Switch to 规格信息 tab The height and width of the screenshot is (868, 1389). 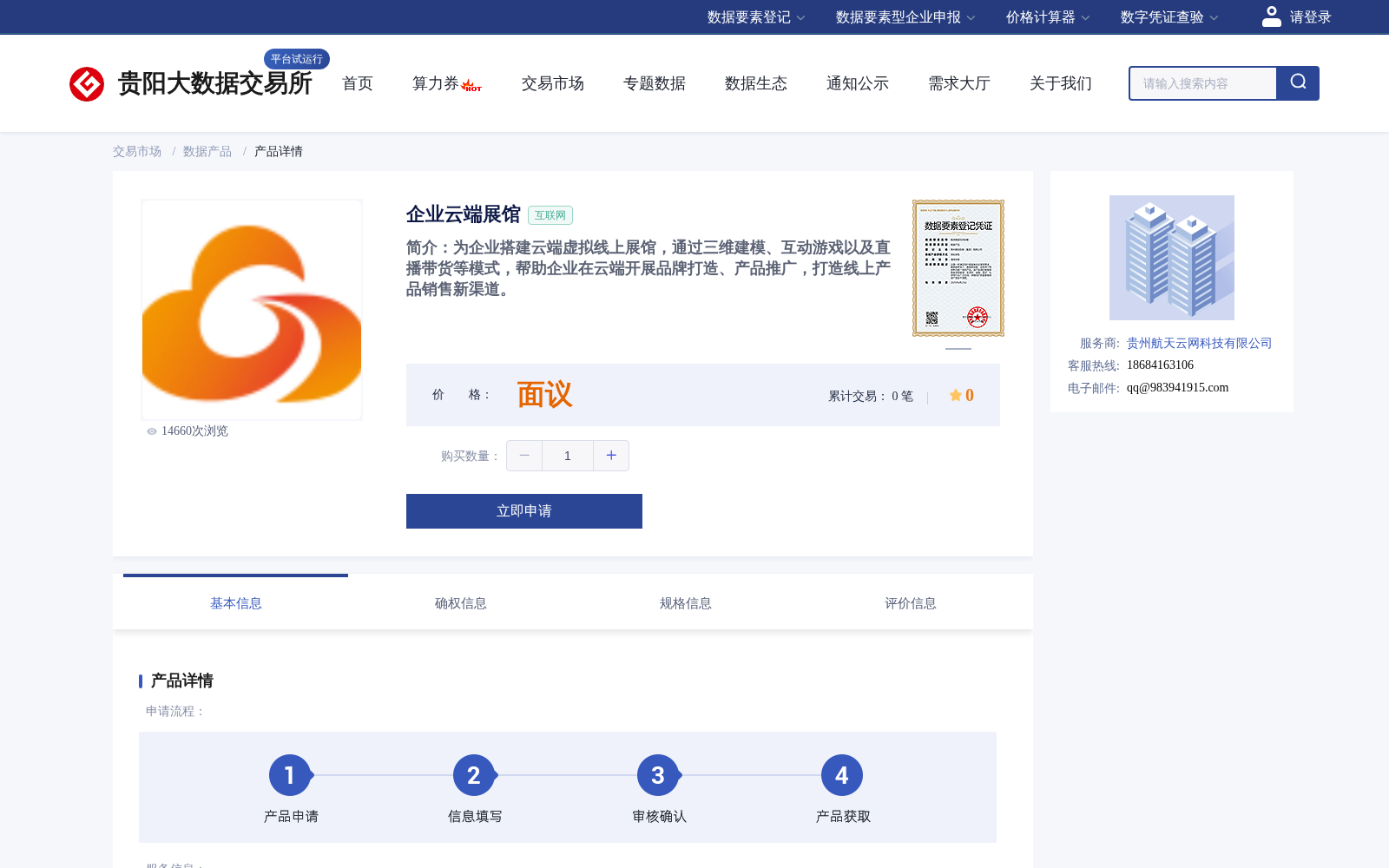685,603
